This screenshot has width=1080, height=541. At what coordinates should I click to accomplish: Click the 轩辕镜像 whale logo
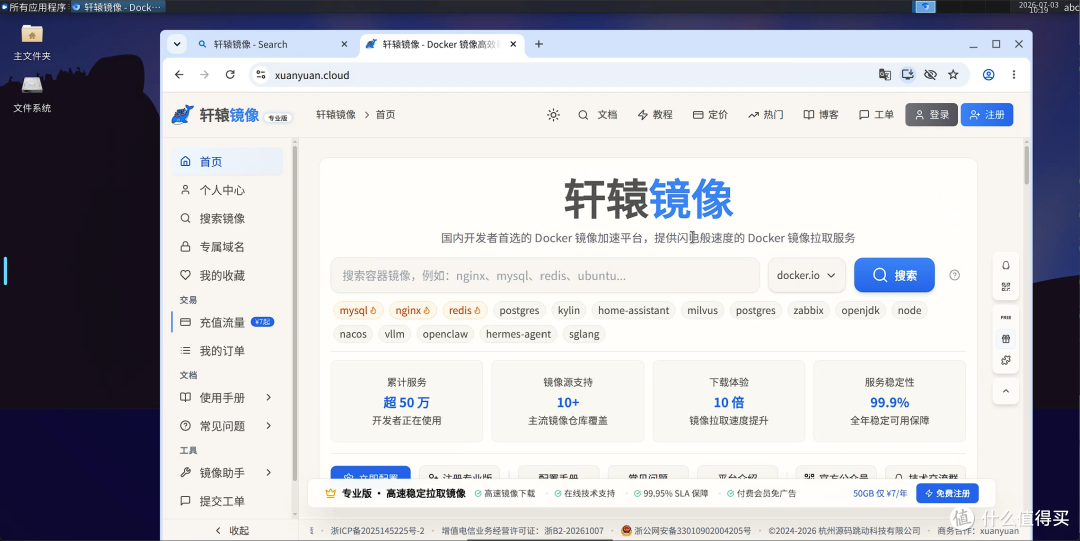point(183,115)
